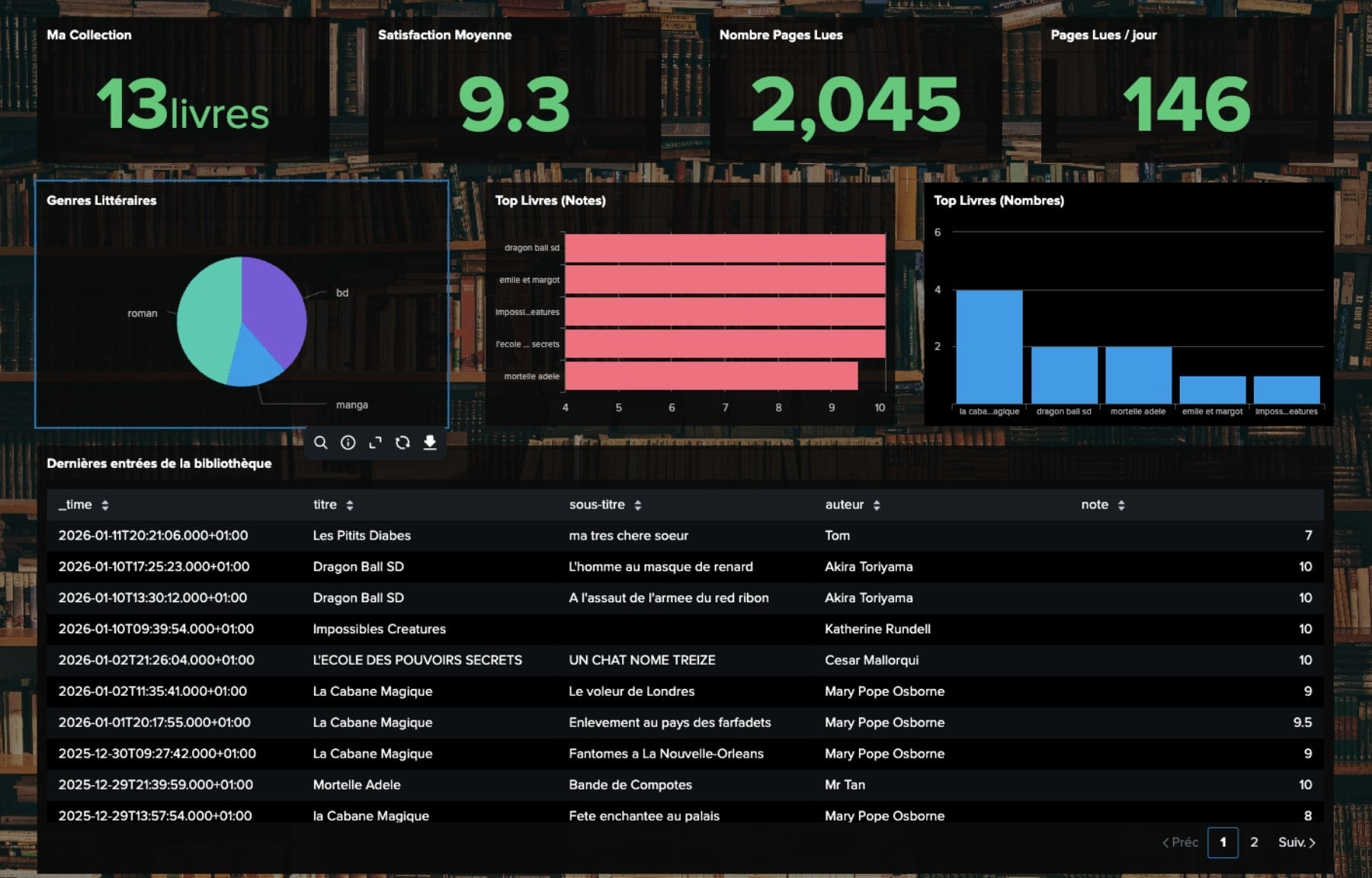The image size is (1372, 878).
Task: Expand Genres Littéraires panel to fullscreen
Action: point(375,443)
